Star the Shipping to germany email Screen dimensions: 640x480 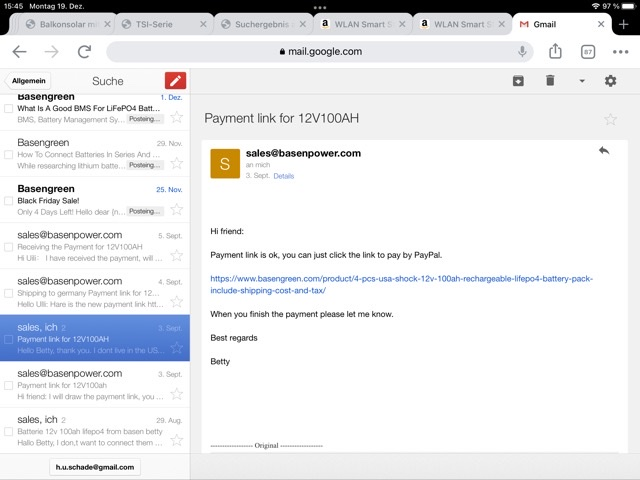click(177, 302)
